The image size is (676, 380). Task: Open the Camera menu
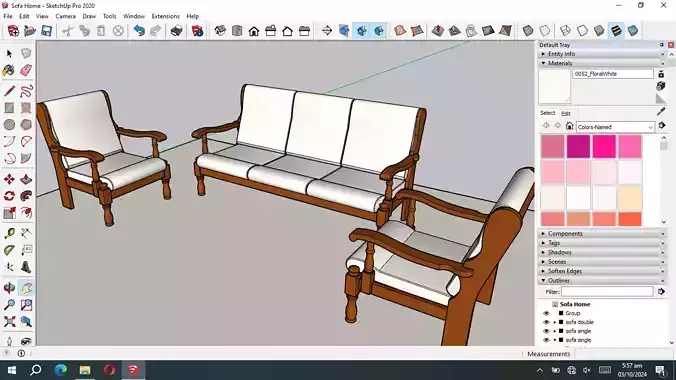point(66,16)
